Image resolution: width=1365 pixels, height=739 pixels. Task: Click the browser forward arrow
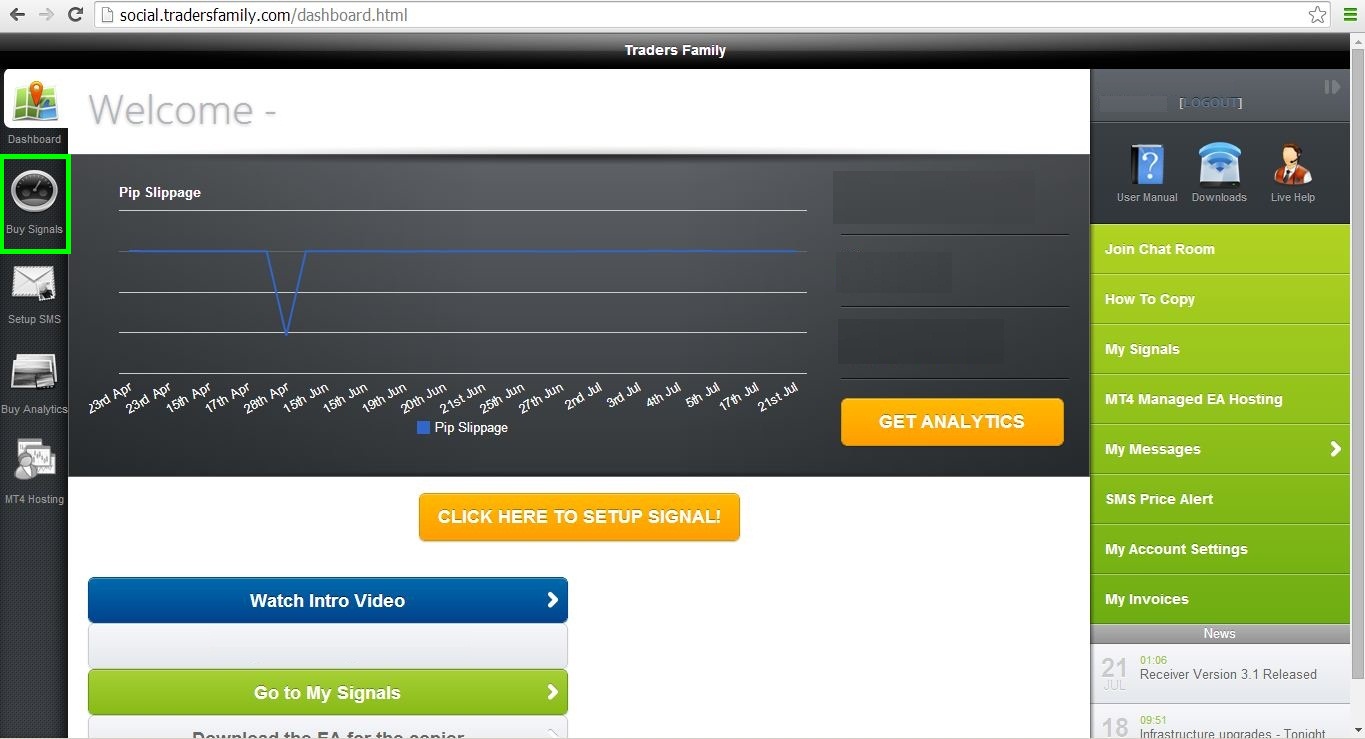click(46, 15)
